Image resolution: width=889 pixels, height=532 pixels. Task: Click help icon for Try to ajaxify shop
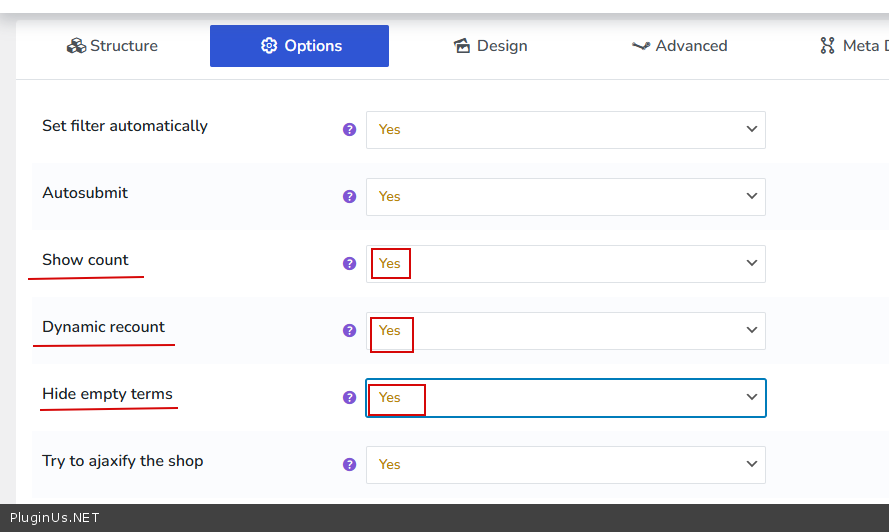[349, 465]
